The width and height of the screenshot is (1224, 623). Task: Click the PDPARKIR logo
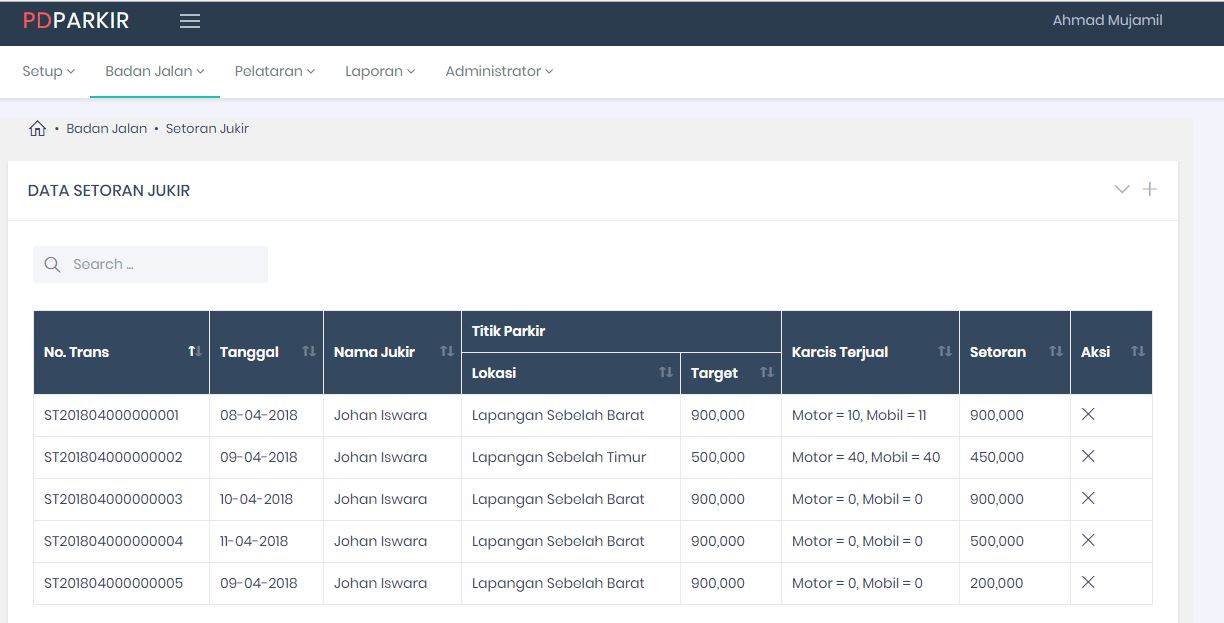tap(76, 21)
